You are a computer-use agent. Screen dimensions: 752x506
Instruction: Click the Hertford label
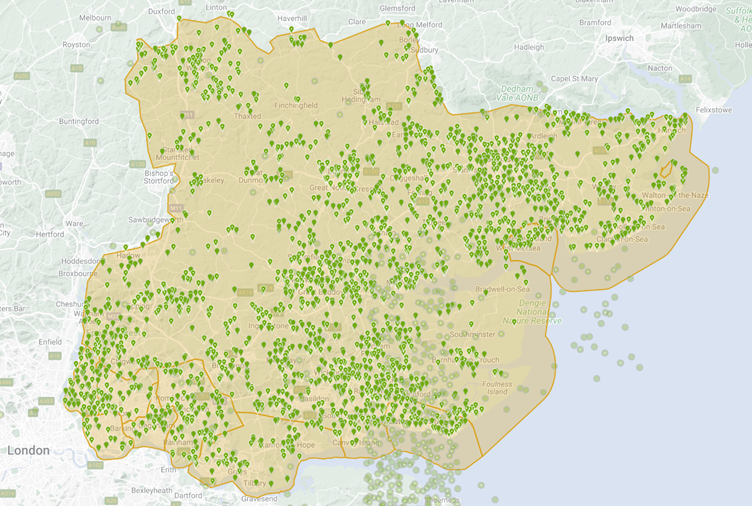pyautogui.click(x=50, y=234)
